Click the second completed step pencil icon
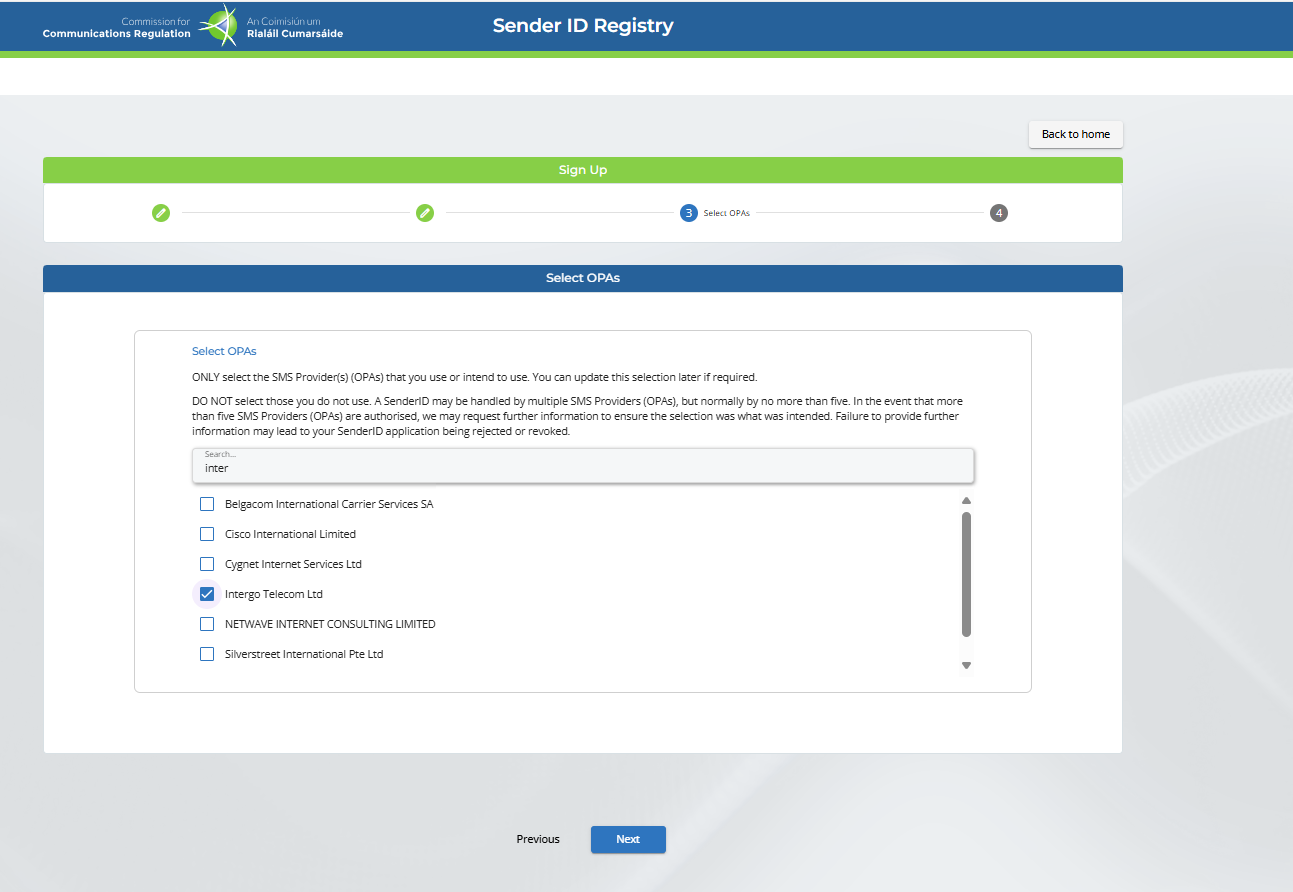1293x892 pixels. click(425, 213)
